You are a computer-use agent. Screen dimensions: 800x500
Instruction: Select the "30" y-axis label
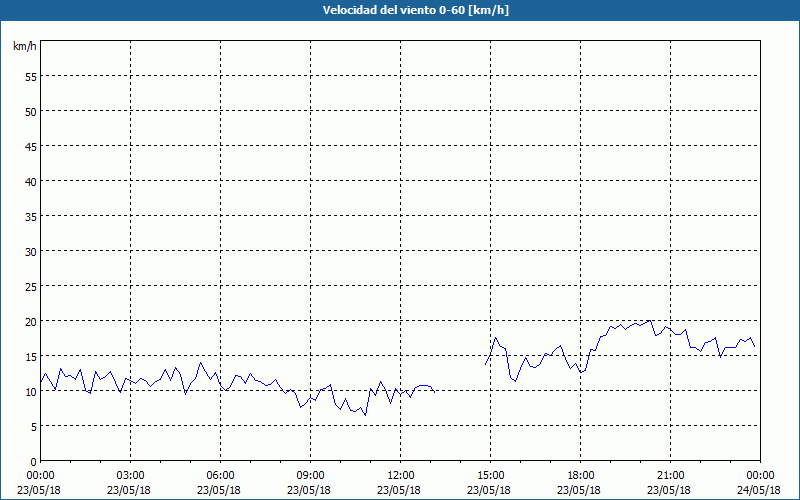tap(30, 252)
